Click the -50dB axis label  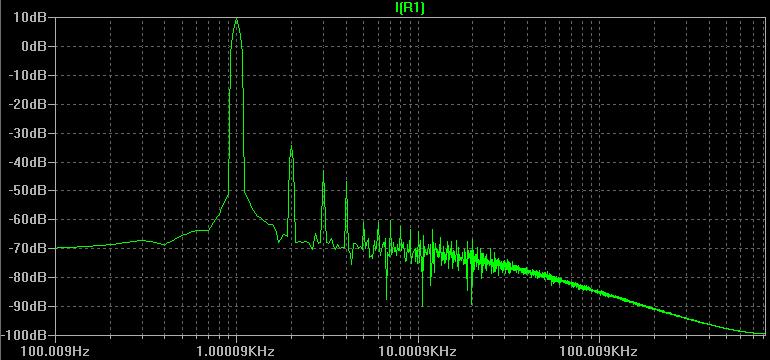(x=28, y=191)
